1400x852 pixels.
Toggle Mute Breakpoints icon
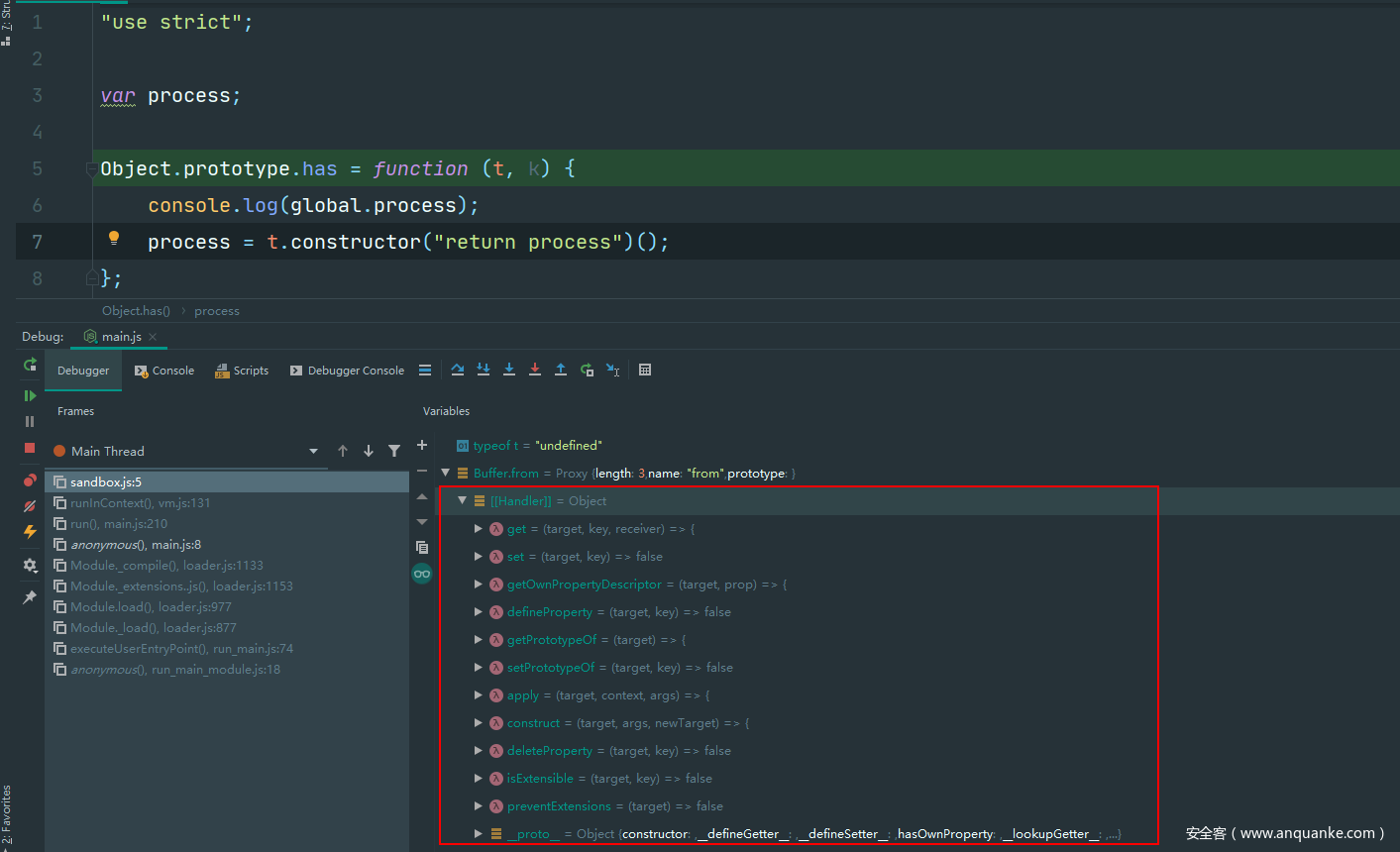click(30, 506)
